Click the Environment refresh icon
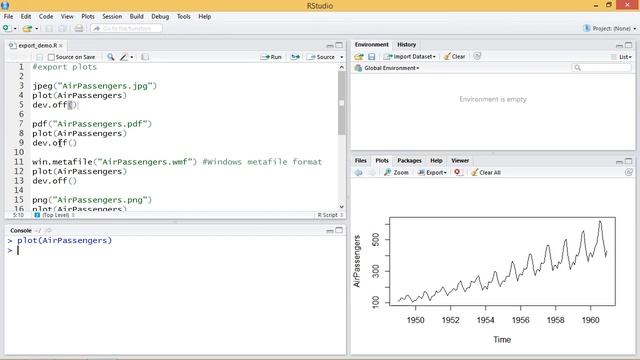Viewport: 640px width, 360px height. [x=477, y=56]
